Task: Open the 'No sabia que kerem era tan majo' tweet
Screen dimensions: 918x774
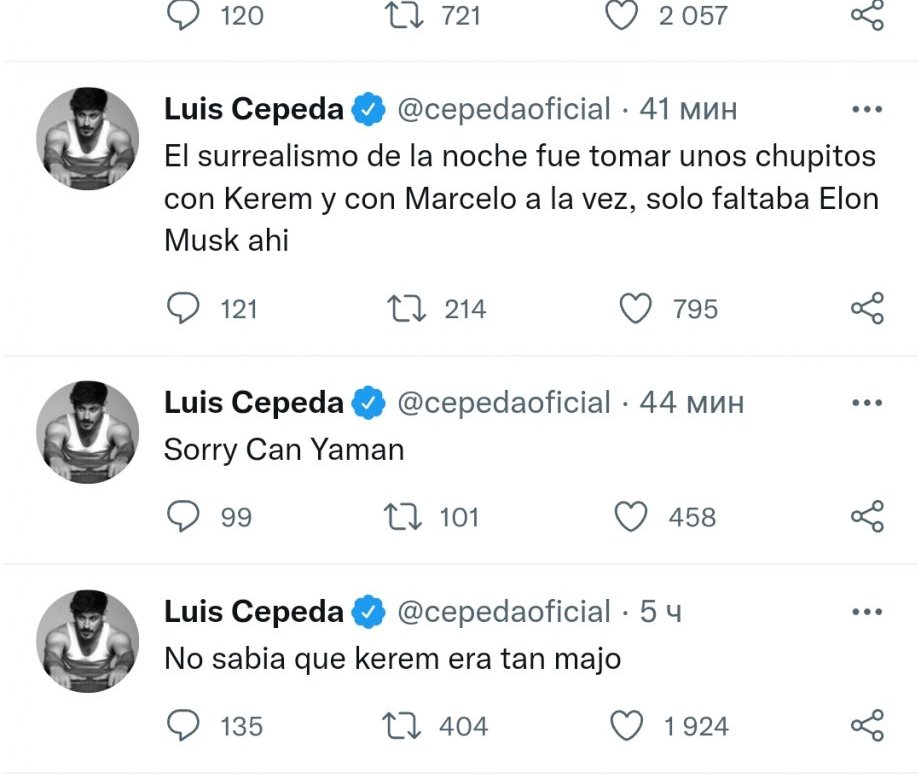Action: (x=392, y=659)
